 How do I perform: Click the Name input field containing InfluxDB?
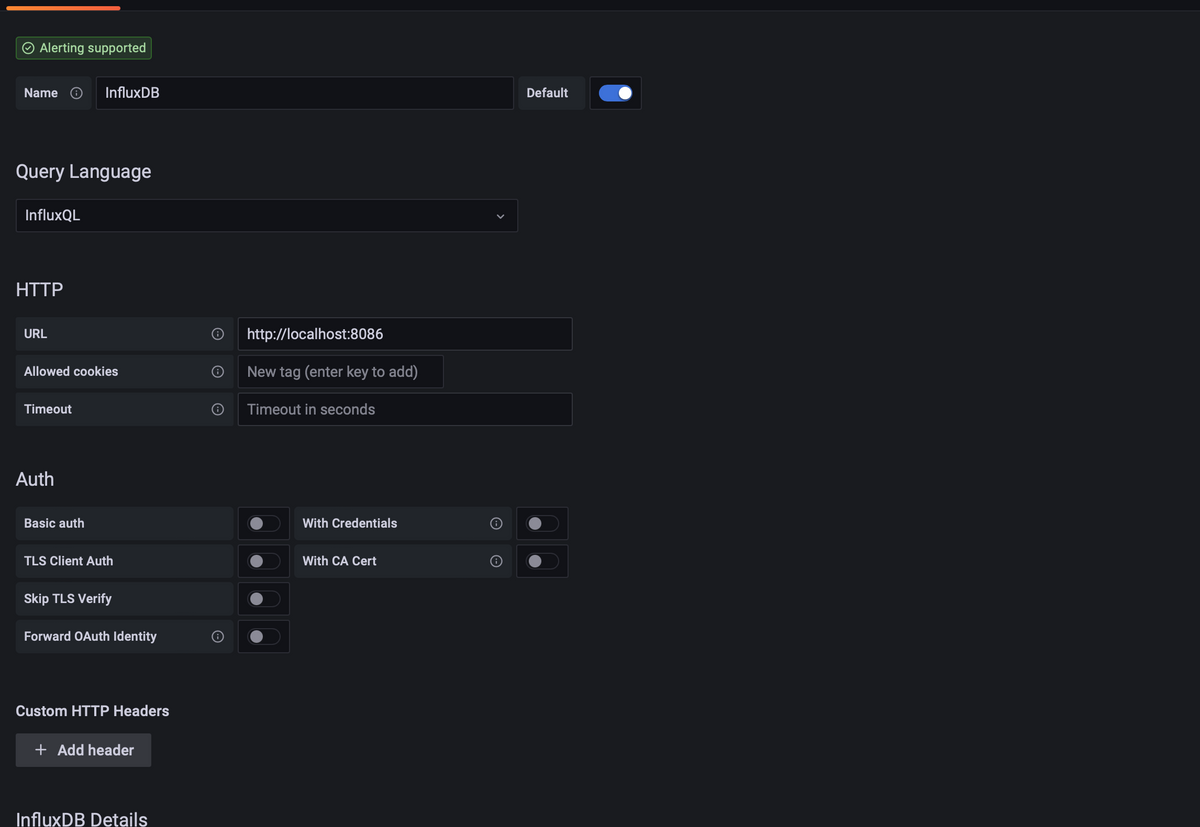pyautogui.click(x=305, y=93)
